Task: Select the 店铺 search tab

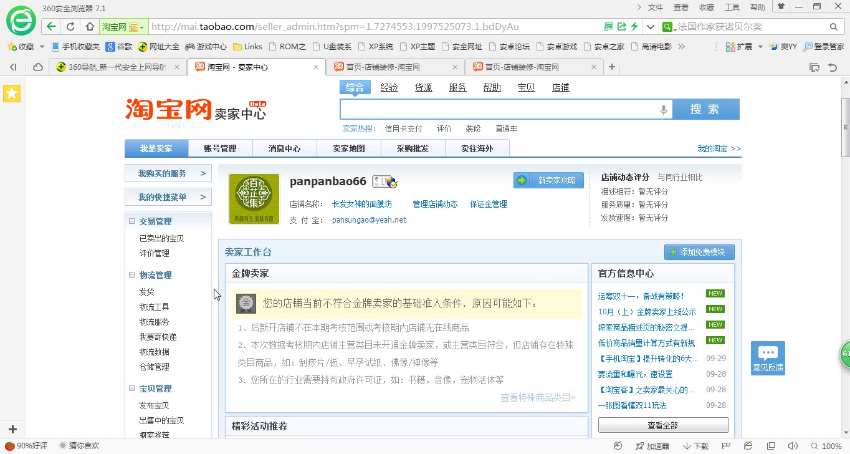Action: (x=560, y=87)
